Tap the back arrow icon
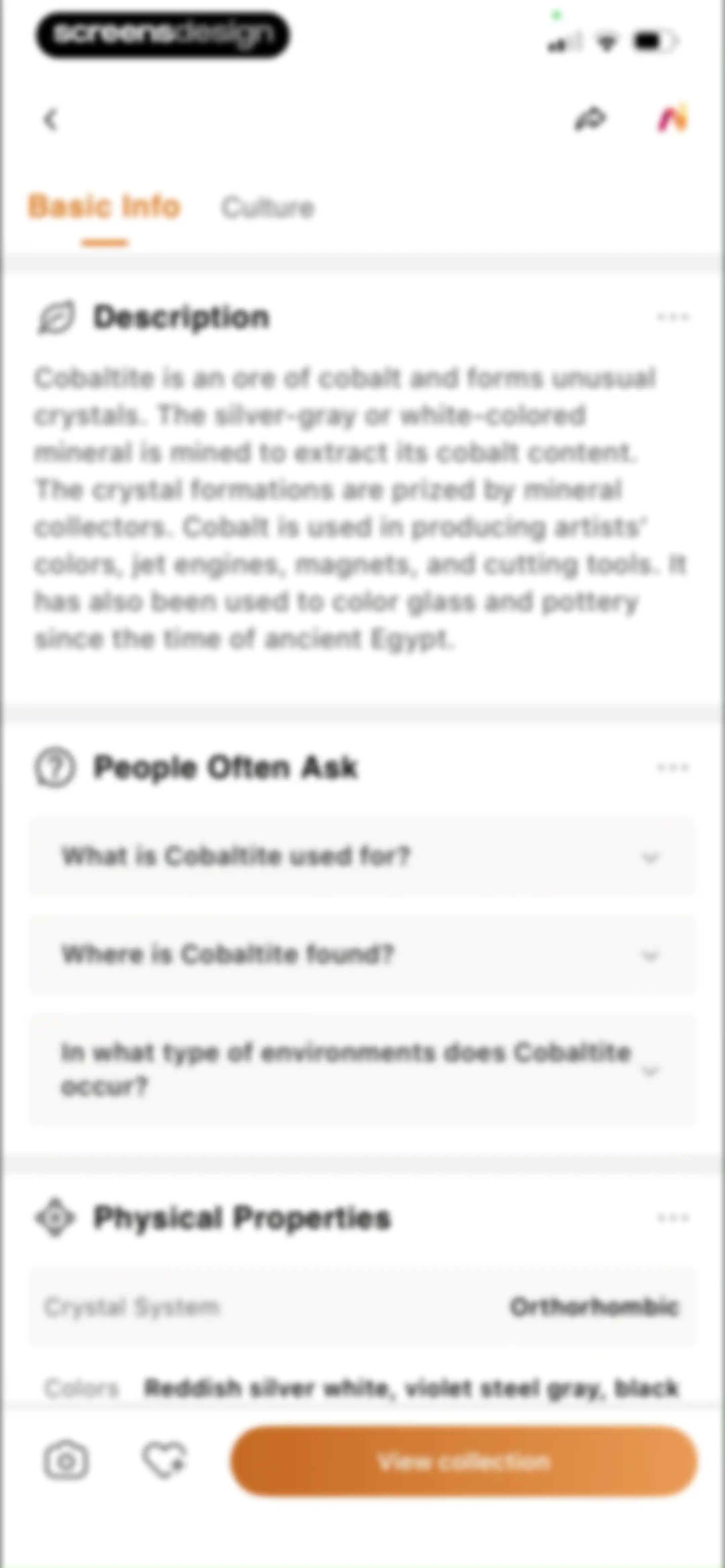The height and width of the screenshot is (1568, 725). click(x=51, y=119)
